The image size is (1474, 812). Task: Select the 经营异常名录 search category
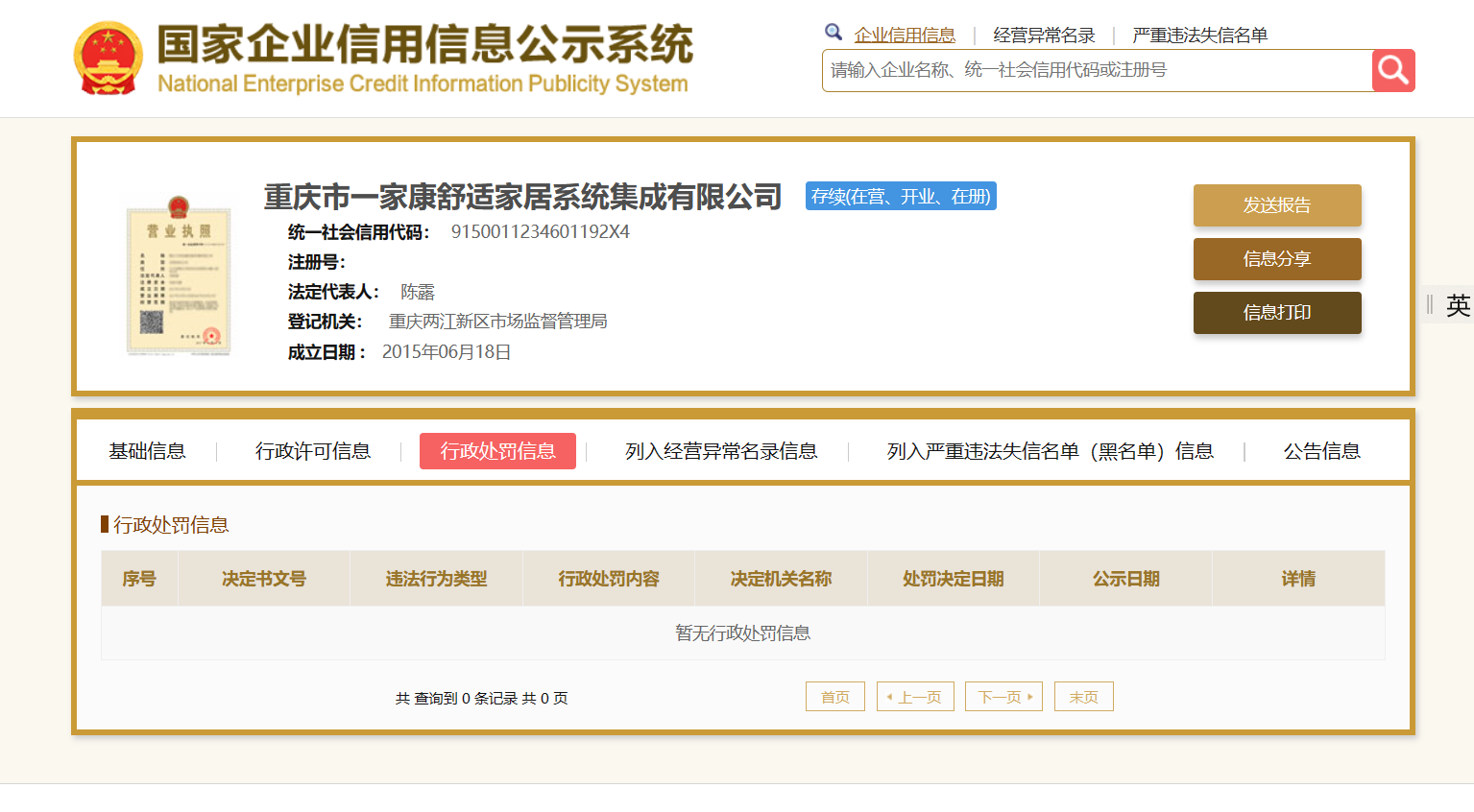point(1044,36)
